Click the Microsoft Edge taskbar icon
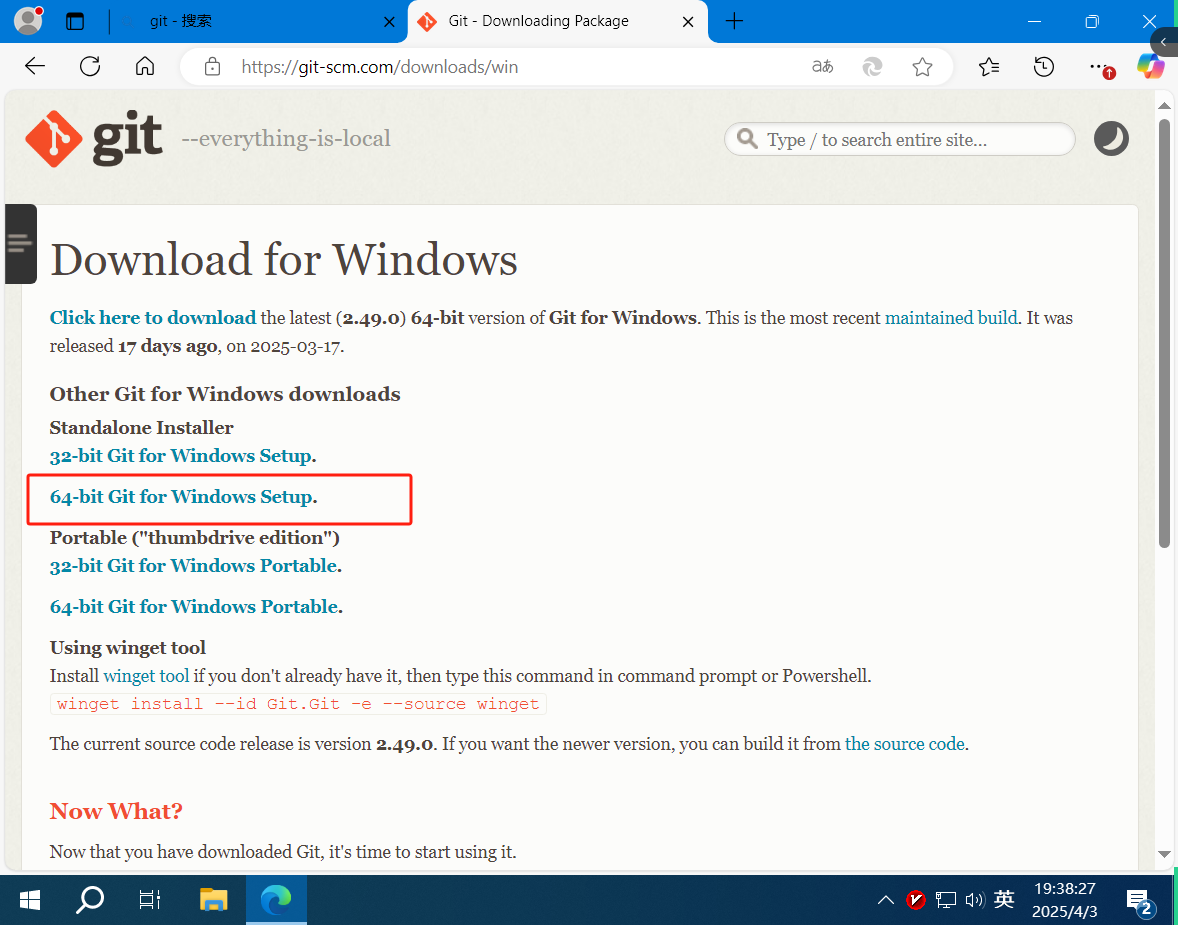1178x925 pixels. [x=276, y=899]
